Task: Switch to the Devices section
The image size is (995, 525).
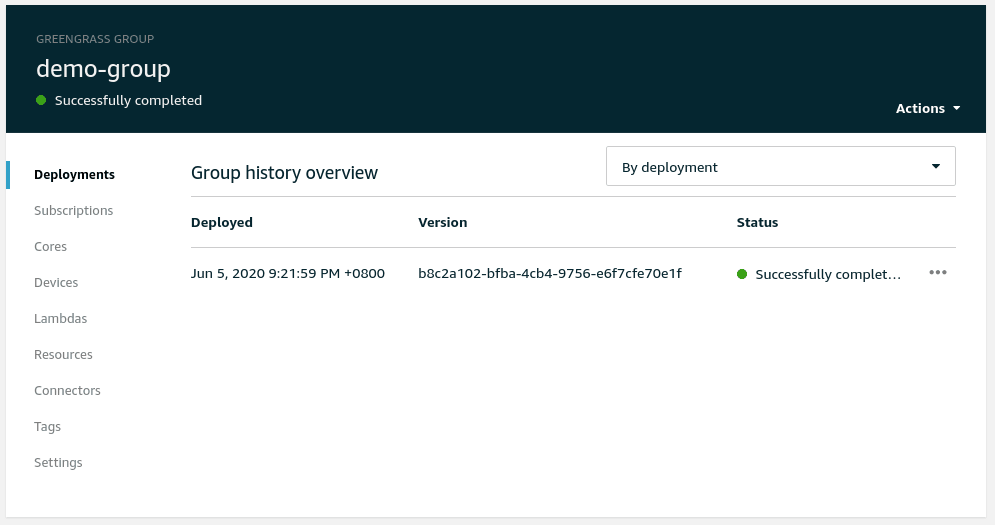Action: pos(56,282)
